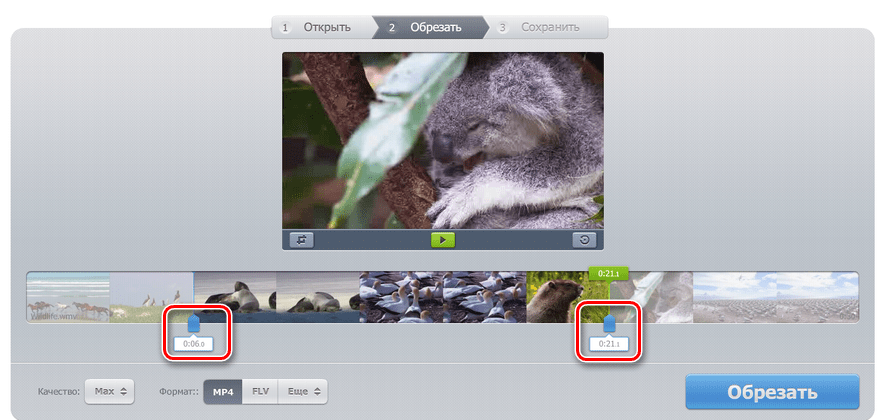Select MP4 output format
886x420 pixels.
(223, 391)
